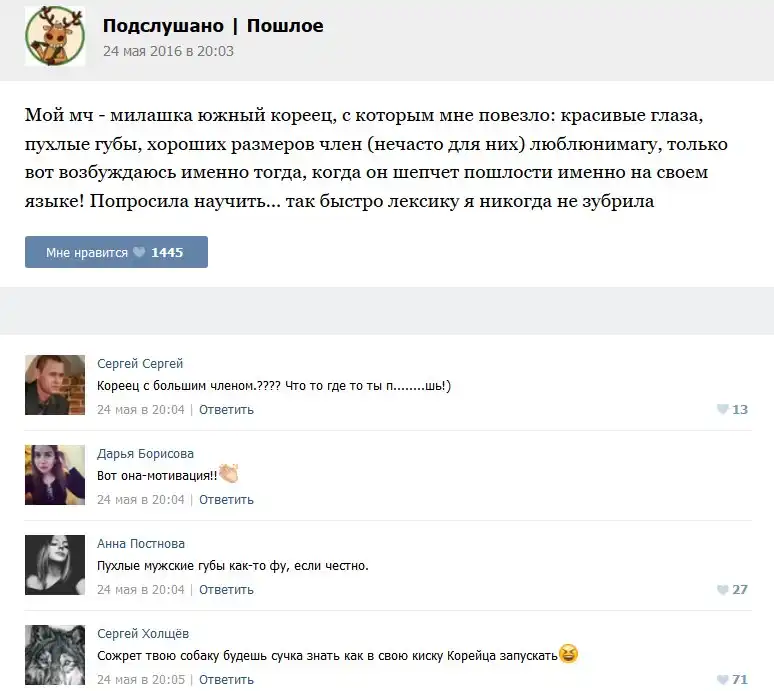774x691 pixels.
Task: Open Анна Постнова's name link
Action: click(141, 543)
